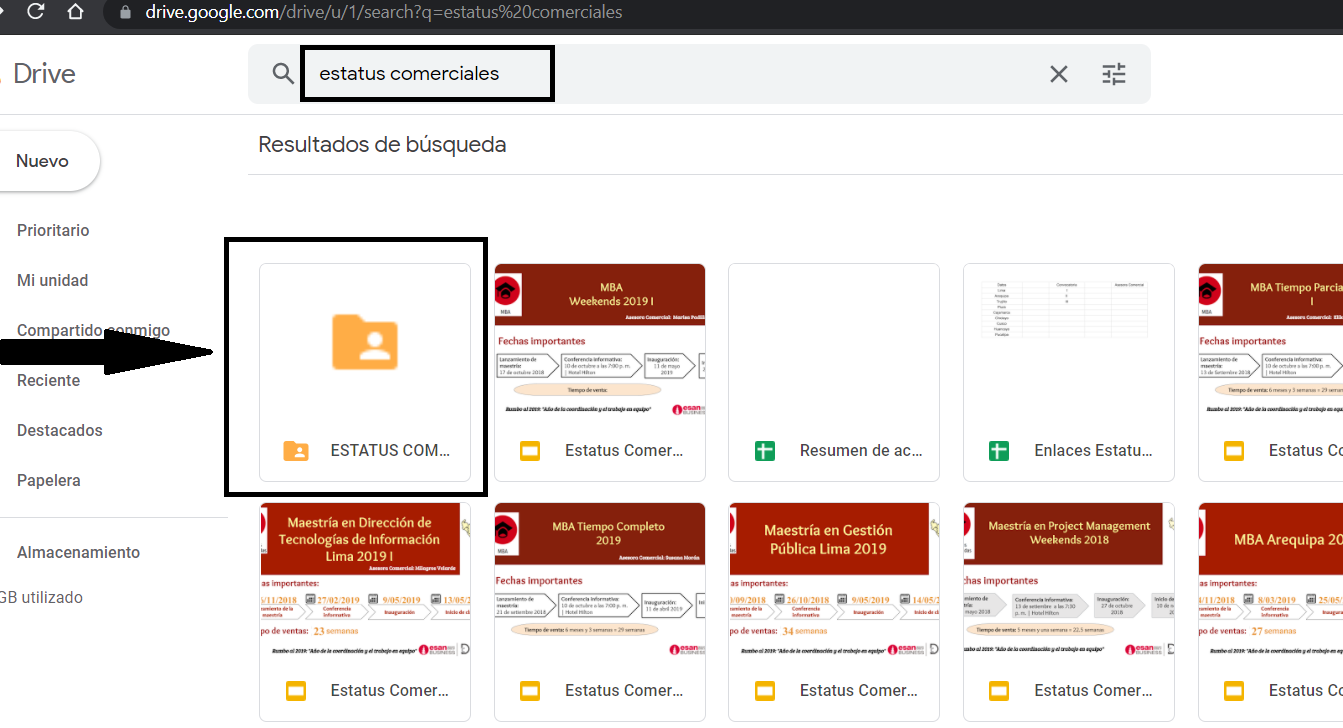This screenshot has width=1343, height=728.
Task: Open the search filter options icon
Action: tap(1114, 74)
